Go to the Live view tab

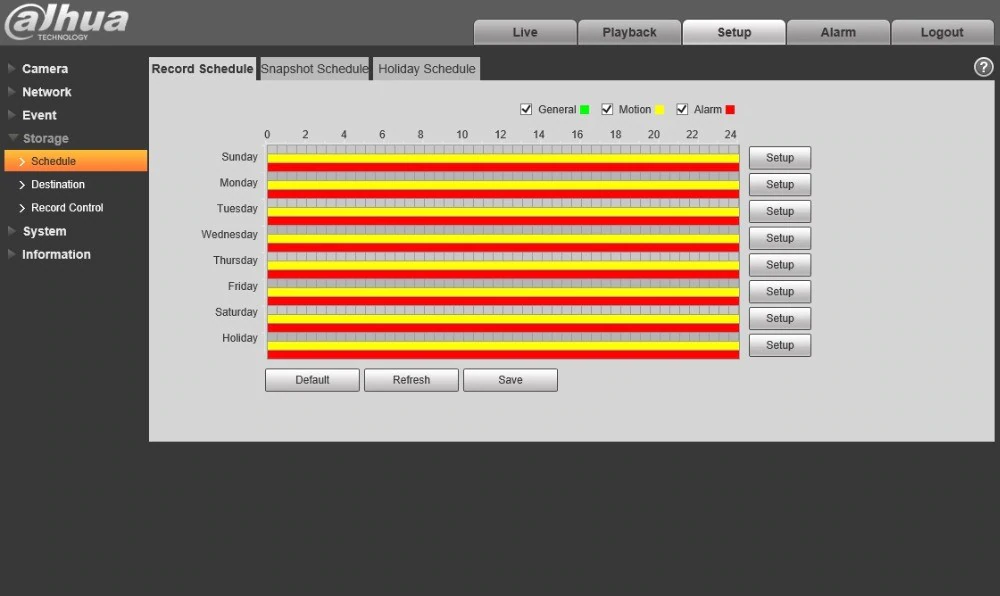coord(525,32)
